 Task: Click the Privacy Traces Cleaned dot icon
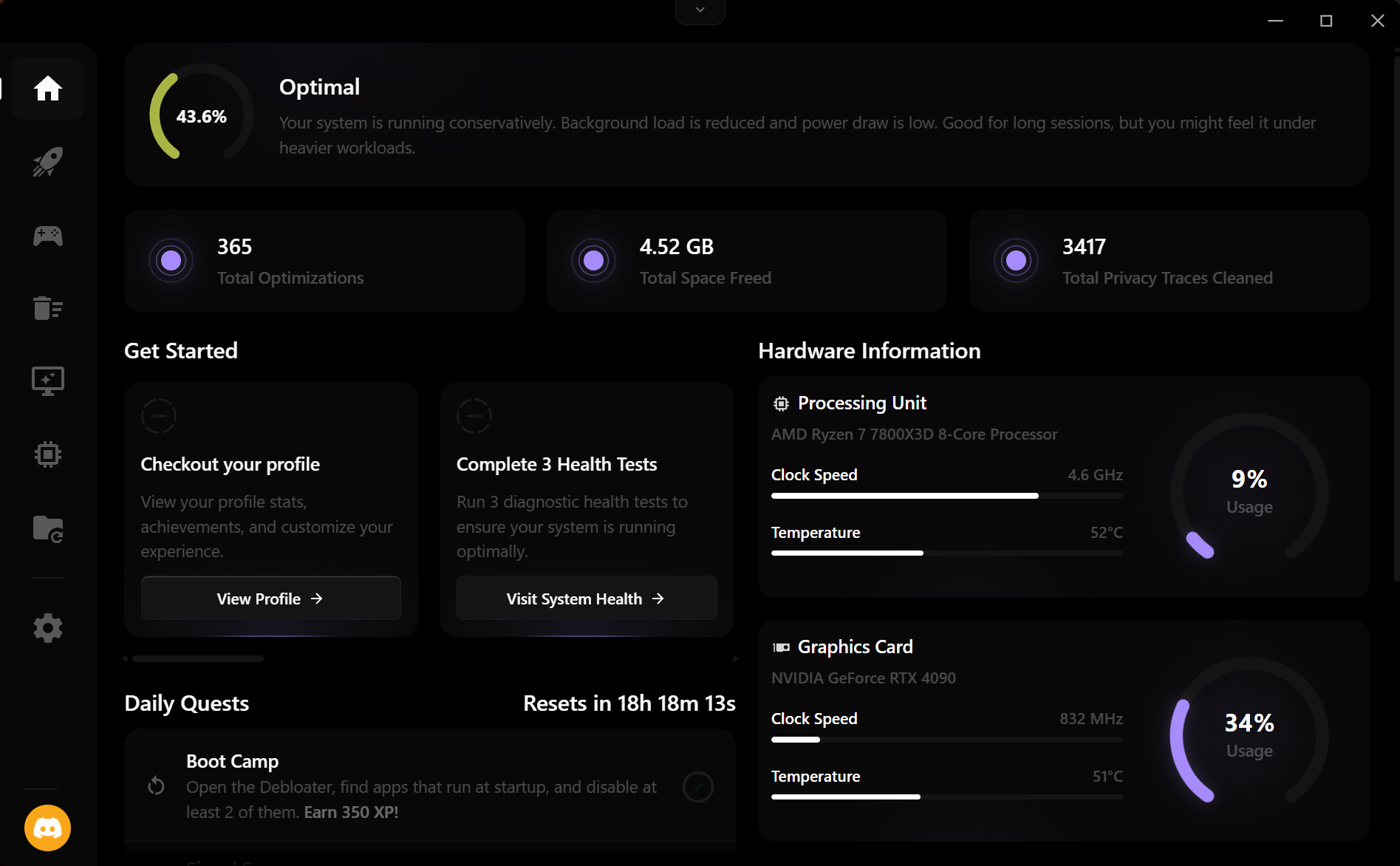tap(1016, 260)
